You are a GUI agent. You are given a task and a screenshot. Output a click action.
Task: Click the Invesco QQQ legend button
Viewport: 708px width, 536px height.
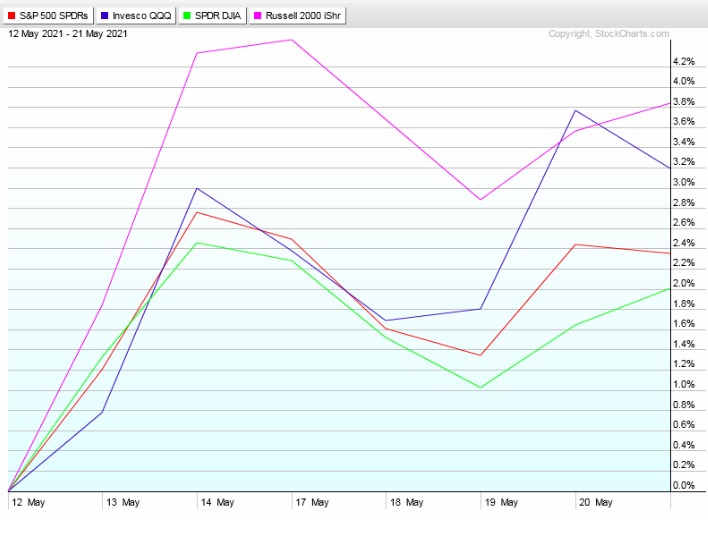coord(136,16)
